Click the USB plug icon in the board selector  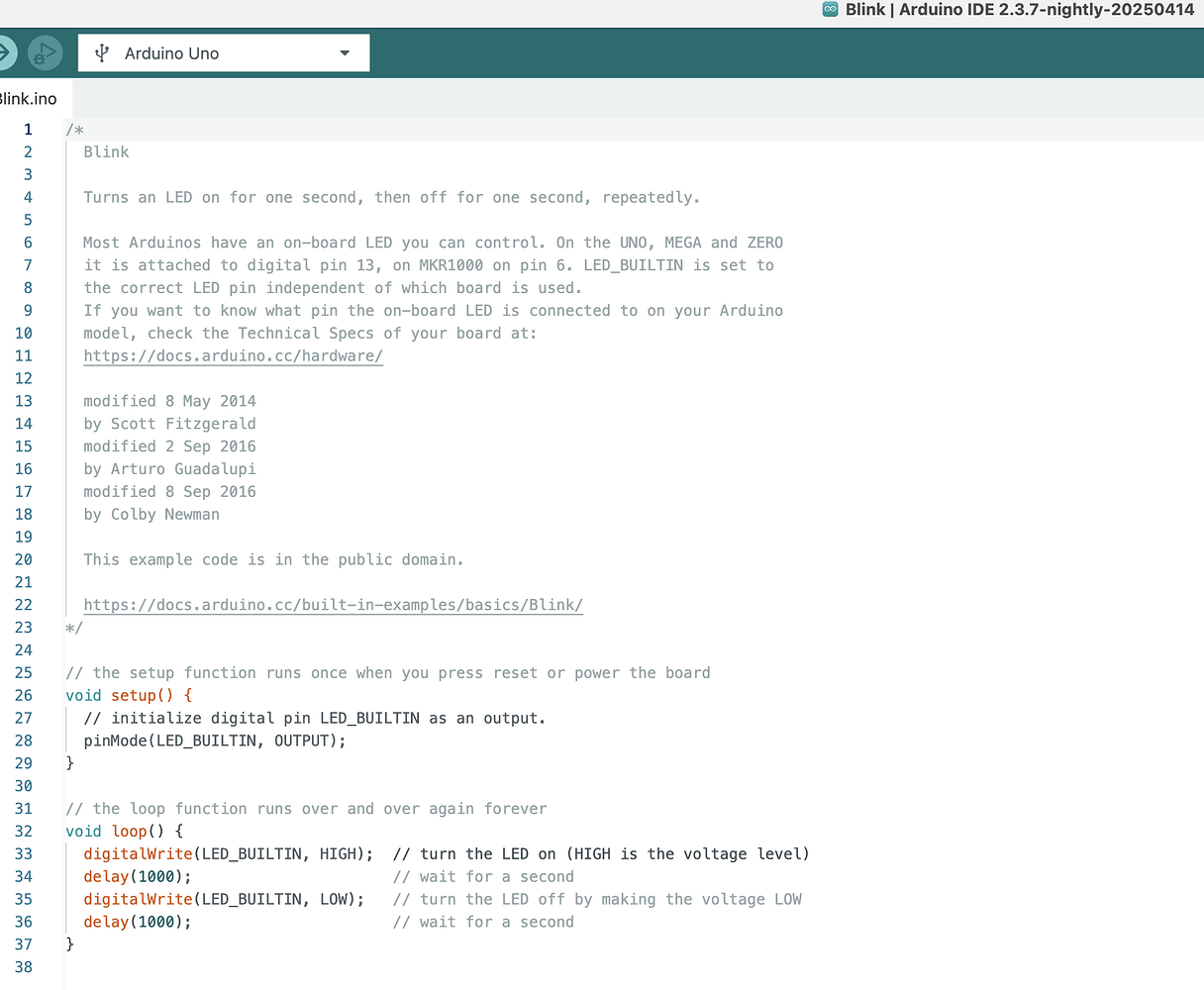102,52
